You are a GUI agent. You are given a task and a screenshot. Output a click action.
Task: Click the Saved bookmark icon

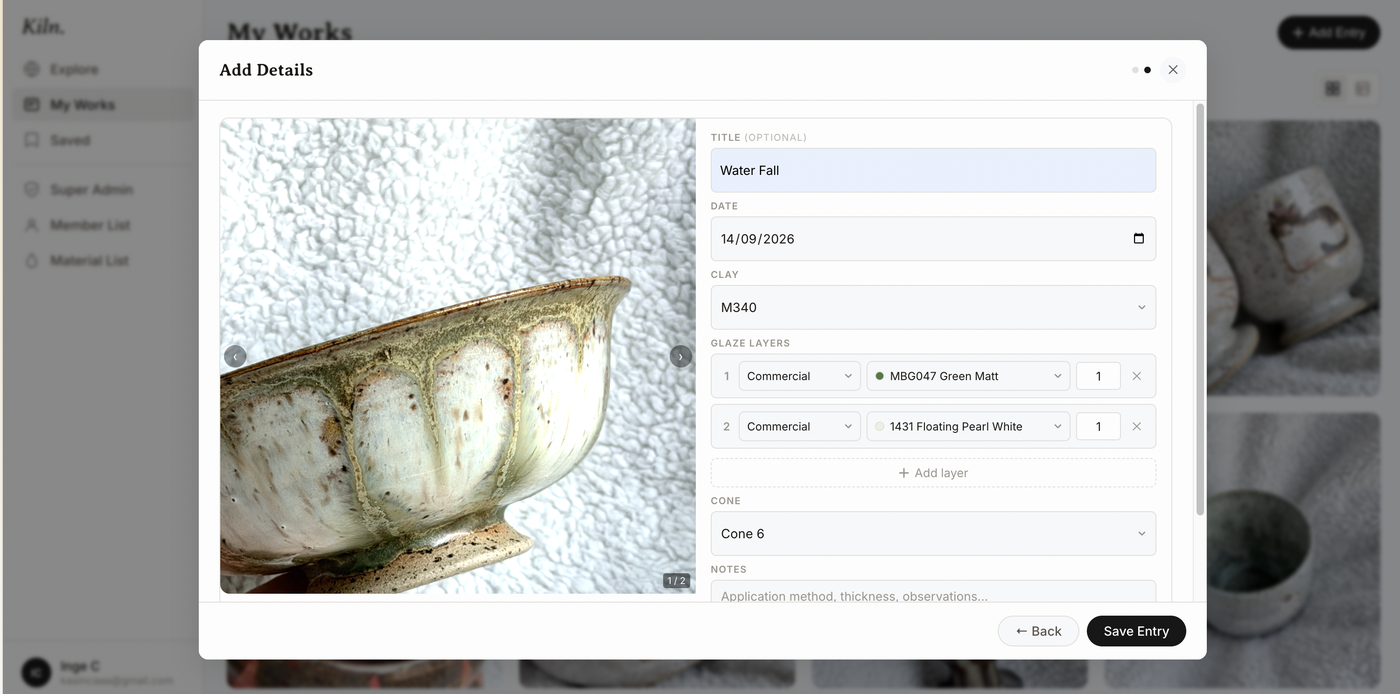point(32,140)
